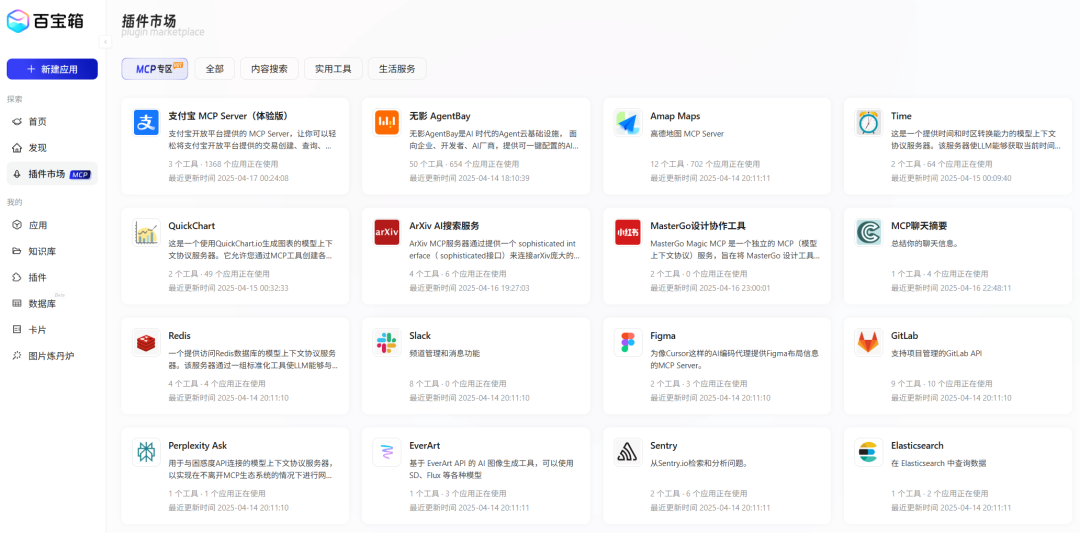The width and height of the screenshot is (1080, 533).
Task: Click the MasterGo 小红书 red icon
Action: coord(627,232)
